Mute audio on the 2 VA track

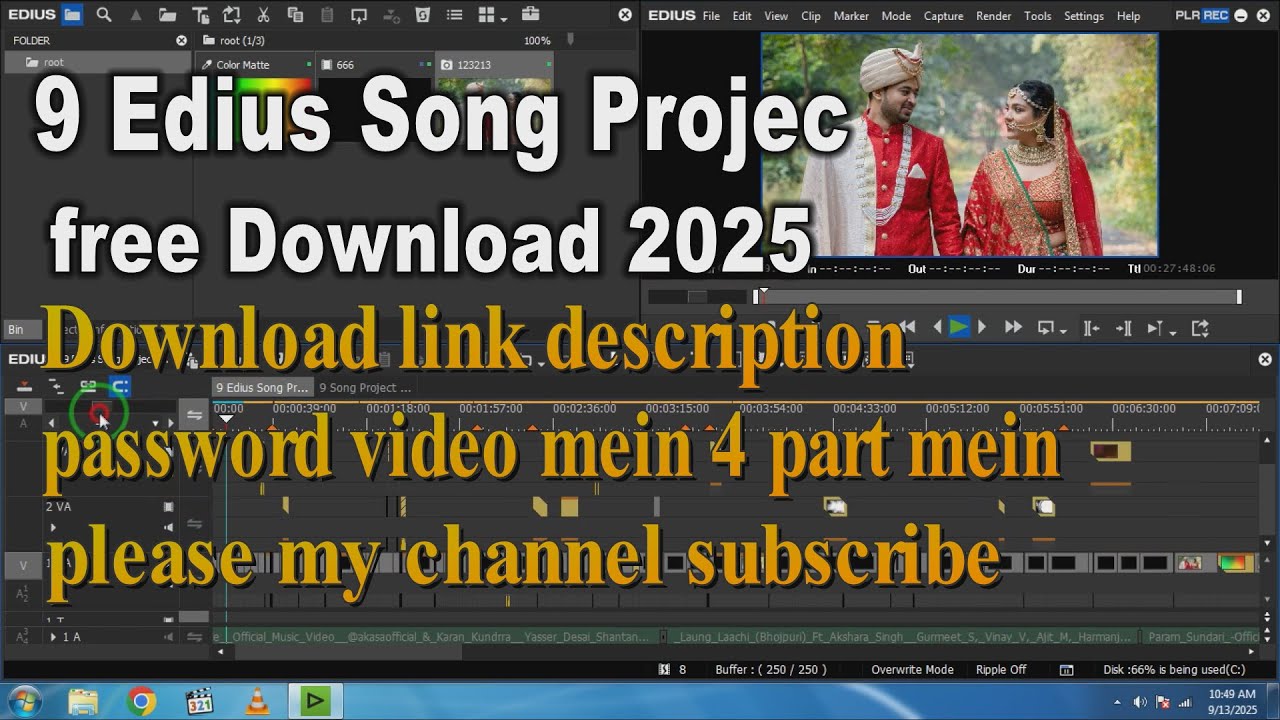coord(168,526)
